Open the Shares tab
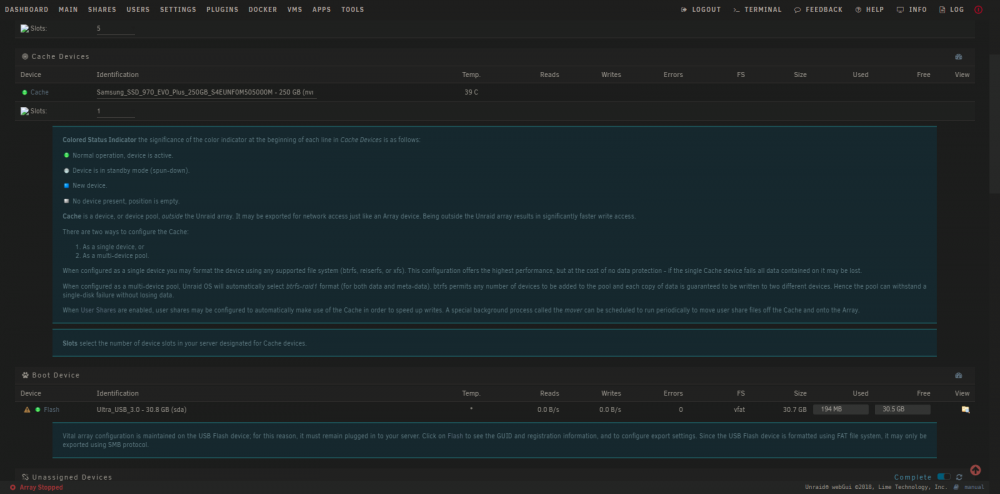 point(102,10)
